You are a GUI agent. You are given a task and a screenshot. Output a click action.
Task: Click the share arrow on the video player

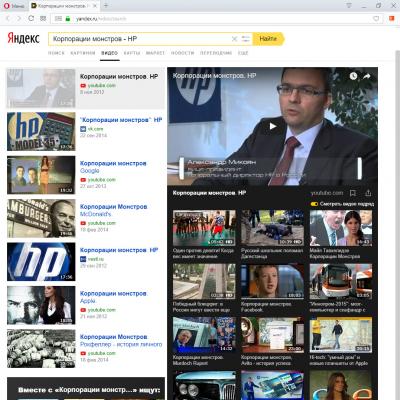pyautogui.click(x=367, y=76)
